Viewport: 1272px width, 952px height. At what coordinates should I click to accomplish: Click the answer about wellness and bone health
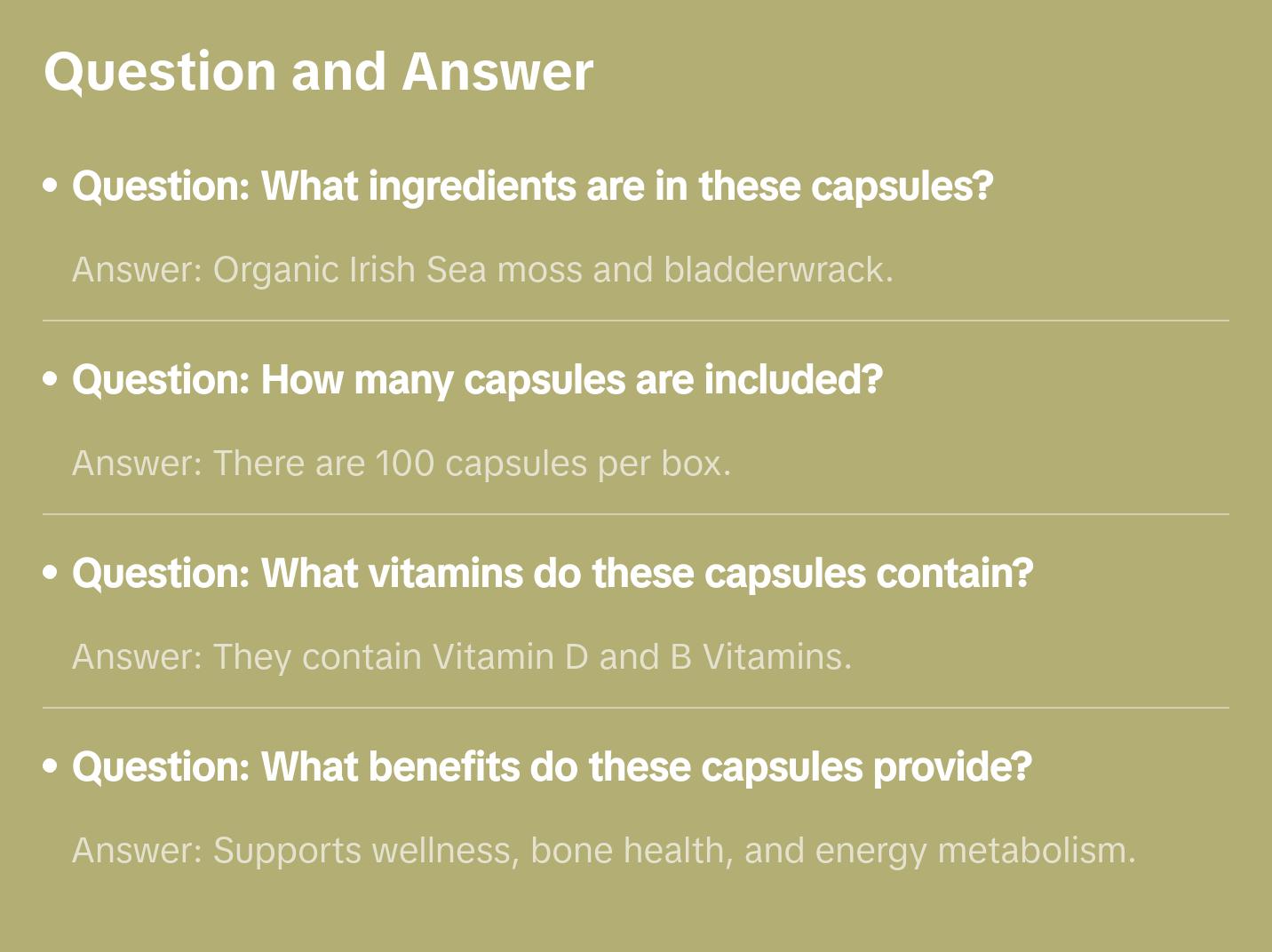[604, 851]
